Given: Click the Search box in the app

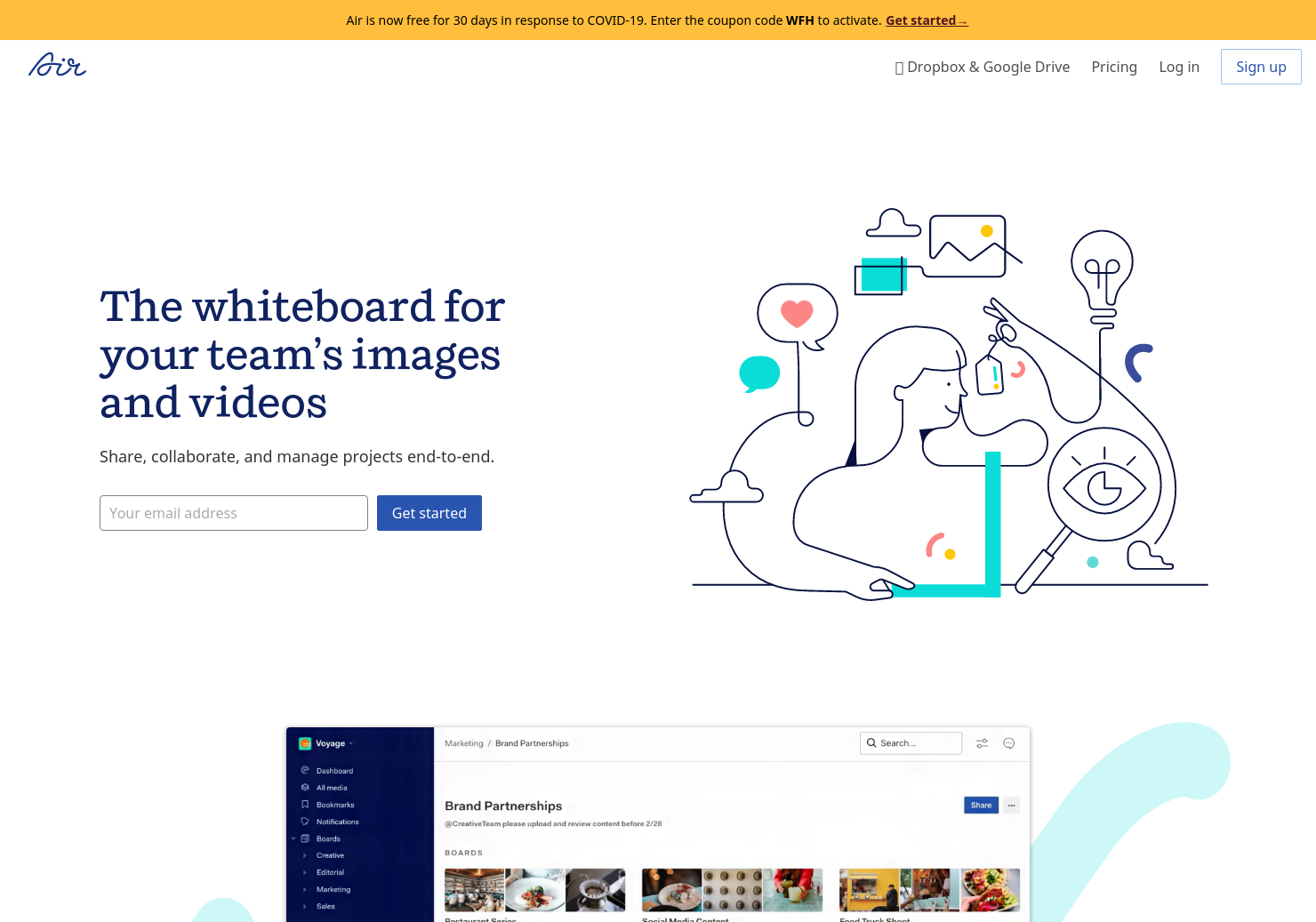Looking at the screenshot, I should (x=911, y=743).
